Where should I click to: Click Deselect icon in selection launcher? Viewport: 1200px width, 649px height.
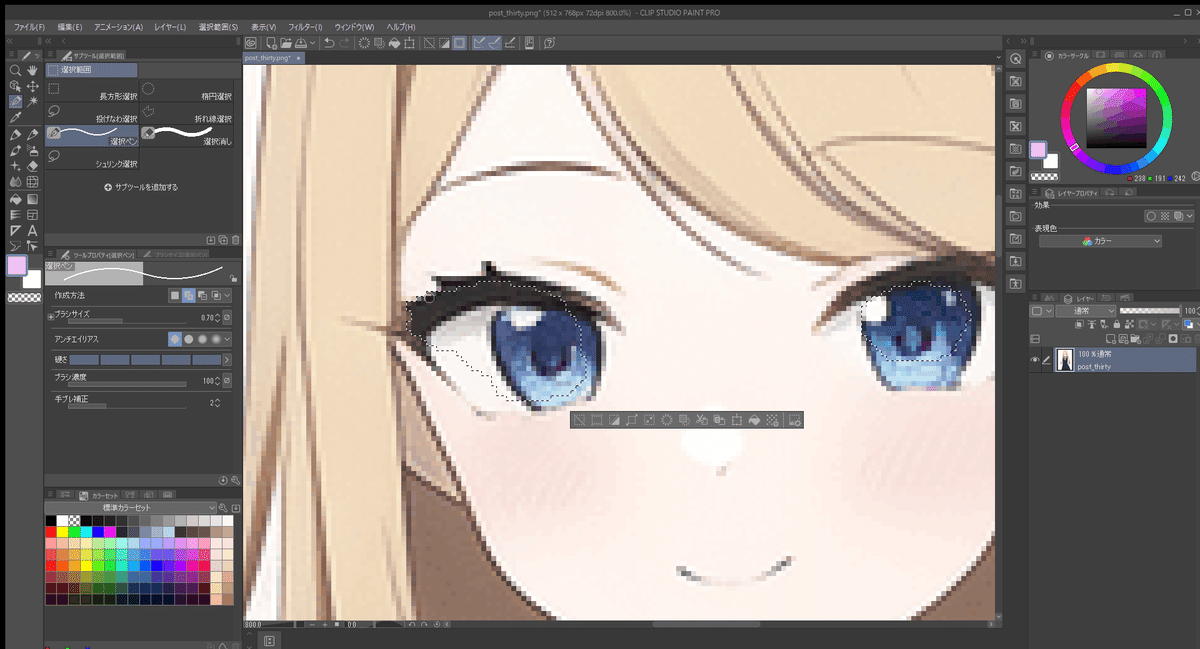[x=579, y=420]
